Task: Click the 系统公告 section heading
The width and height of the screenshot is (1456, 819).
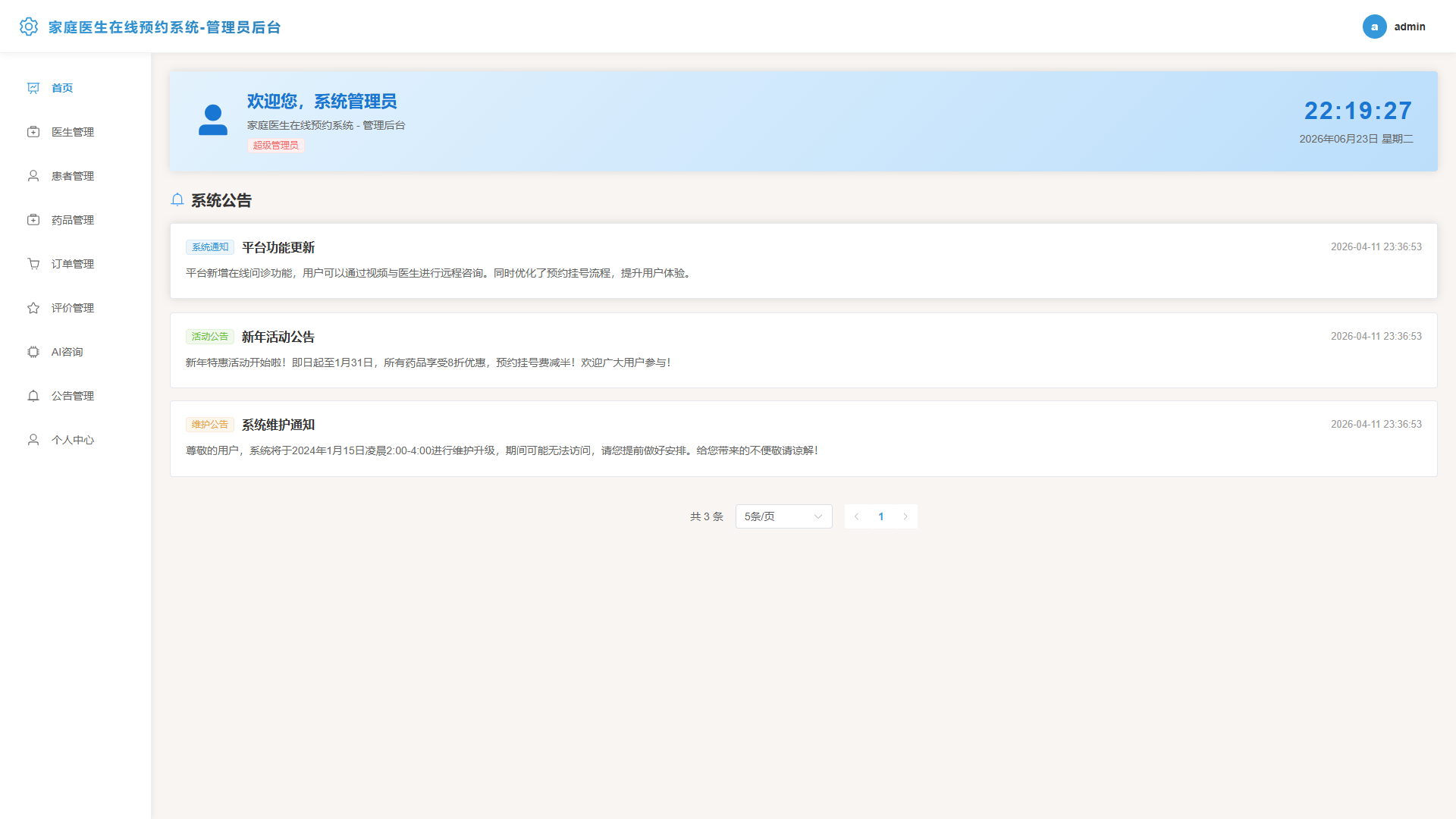Action: (221, 200)
